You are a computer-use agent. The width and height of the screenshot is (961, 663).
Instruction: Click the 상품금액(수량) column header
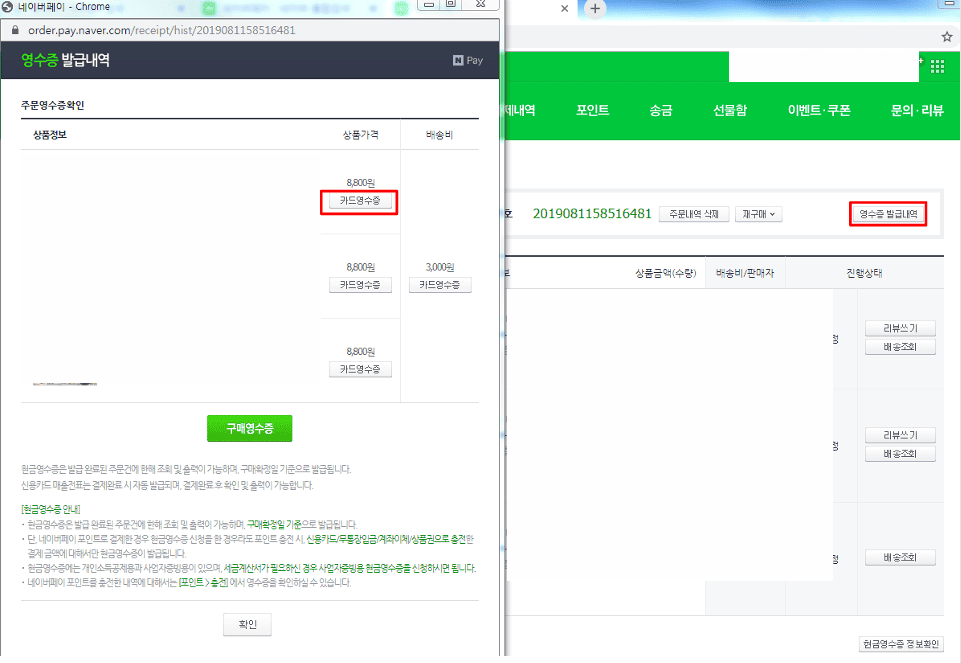click(x=666, y=273)
